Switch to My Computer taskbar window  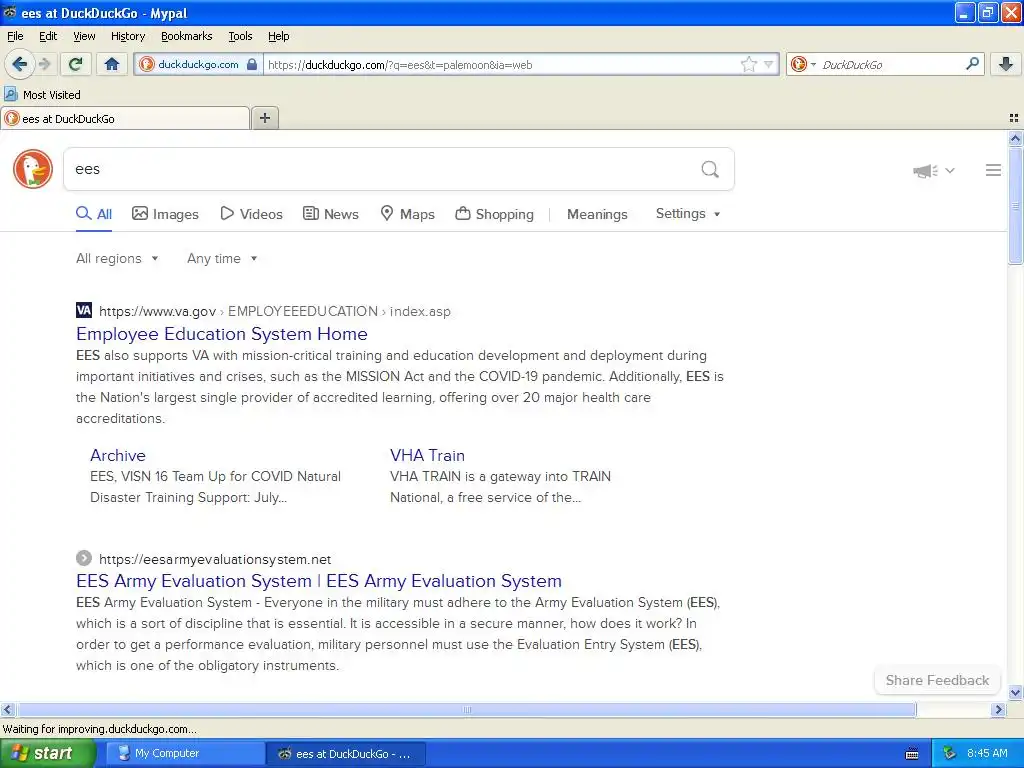[185, 754]
